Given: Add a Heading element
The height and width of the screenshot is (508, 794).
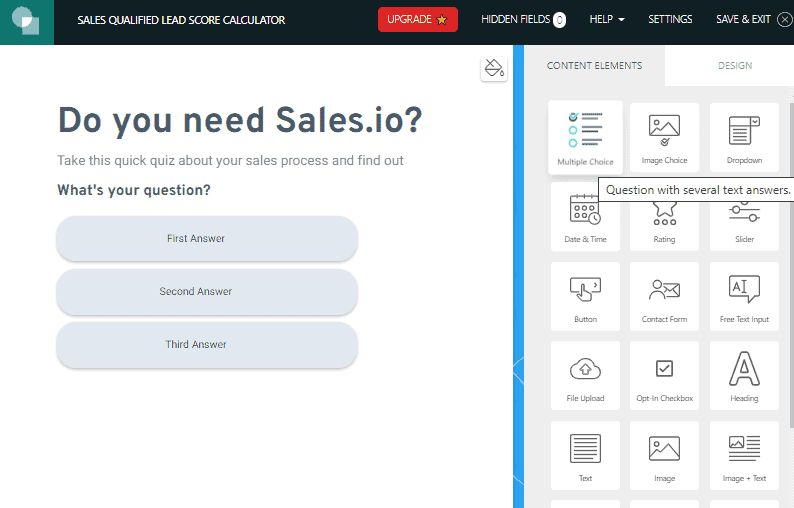Looking at the screenshot, I should click(x=744, y=375).
